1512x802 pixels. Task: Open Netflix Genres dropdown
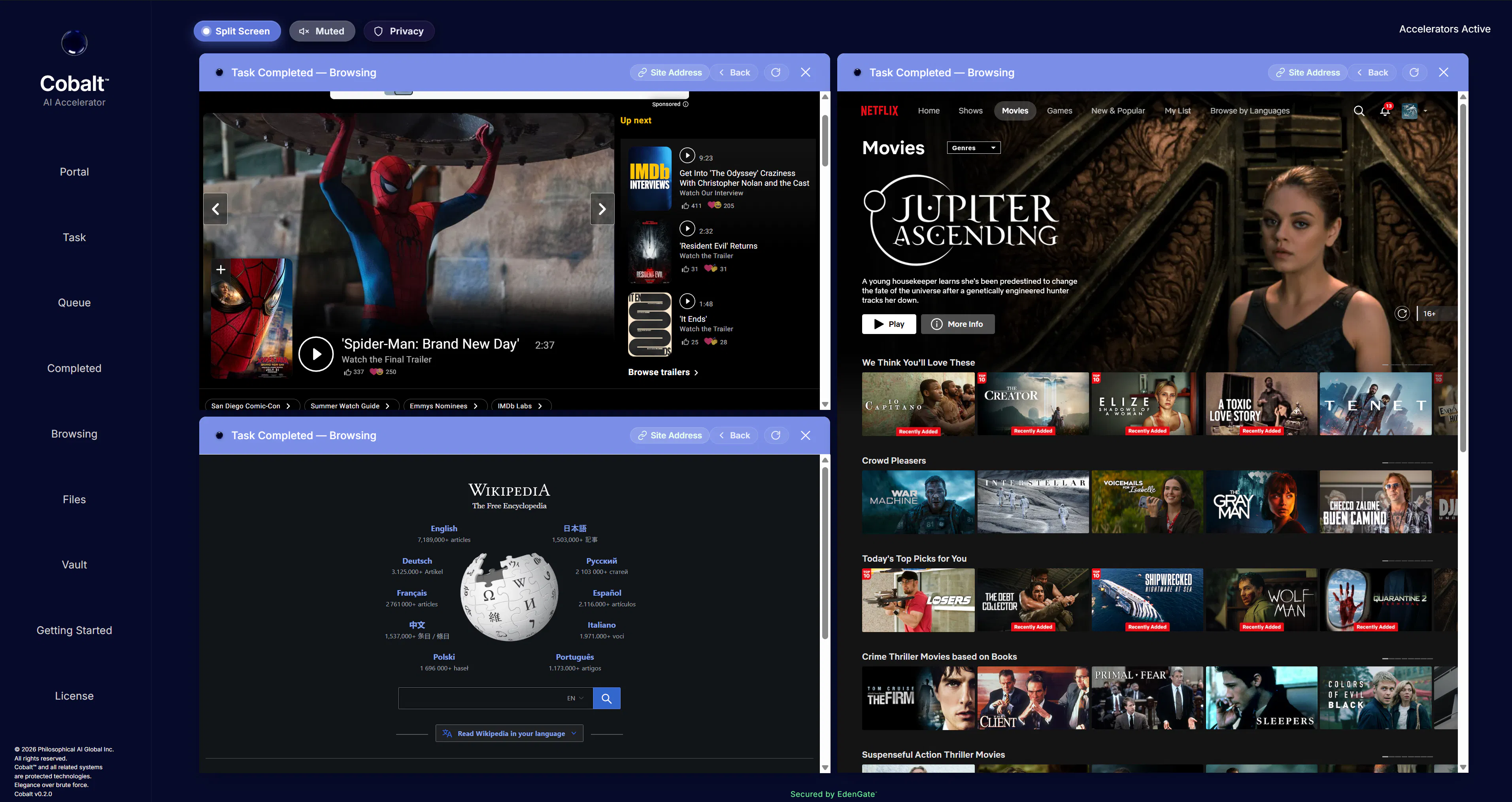(973, 148)
